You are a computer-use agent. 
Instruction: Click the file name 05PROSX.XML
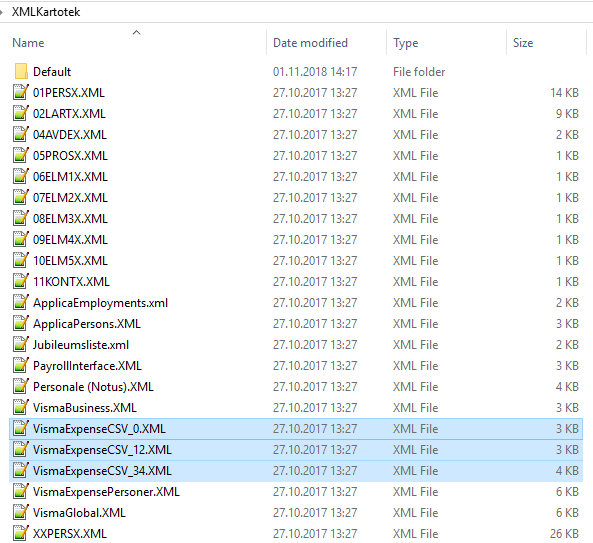(x=70, y=156)
